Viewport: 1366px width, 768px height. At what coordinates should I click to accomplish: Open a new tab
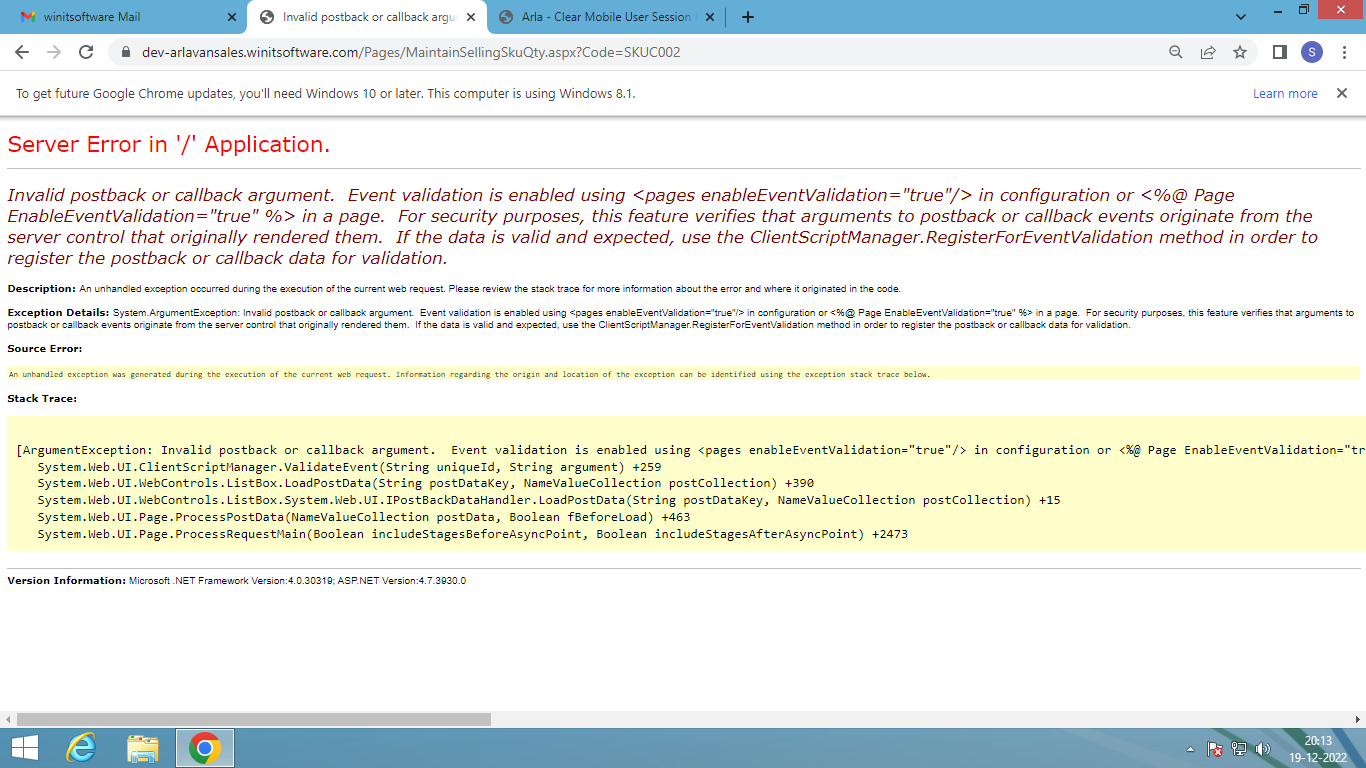[748, 17]
